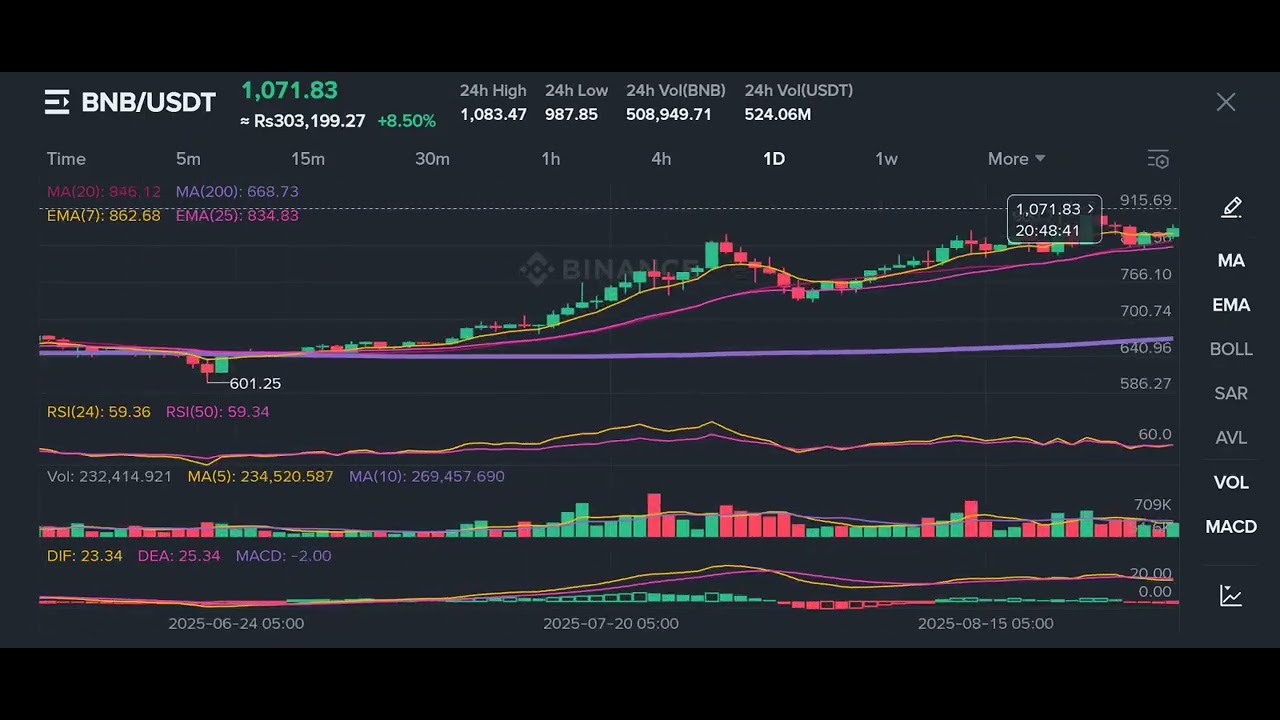Select the 30m timeframe
This screenshot has height=720, width=1280.
pos(432,159)
